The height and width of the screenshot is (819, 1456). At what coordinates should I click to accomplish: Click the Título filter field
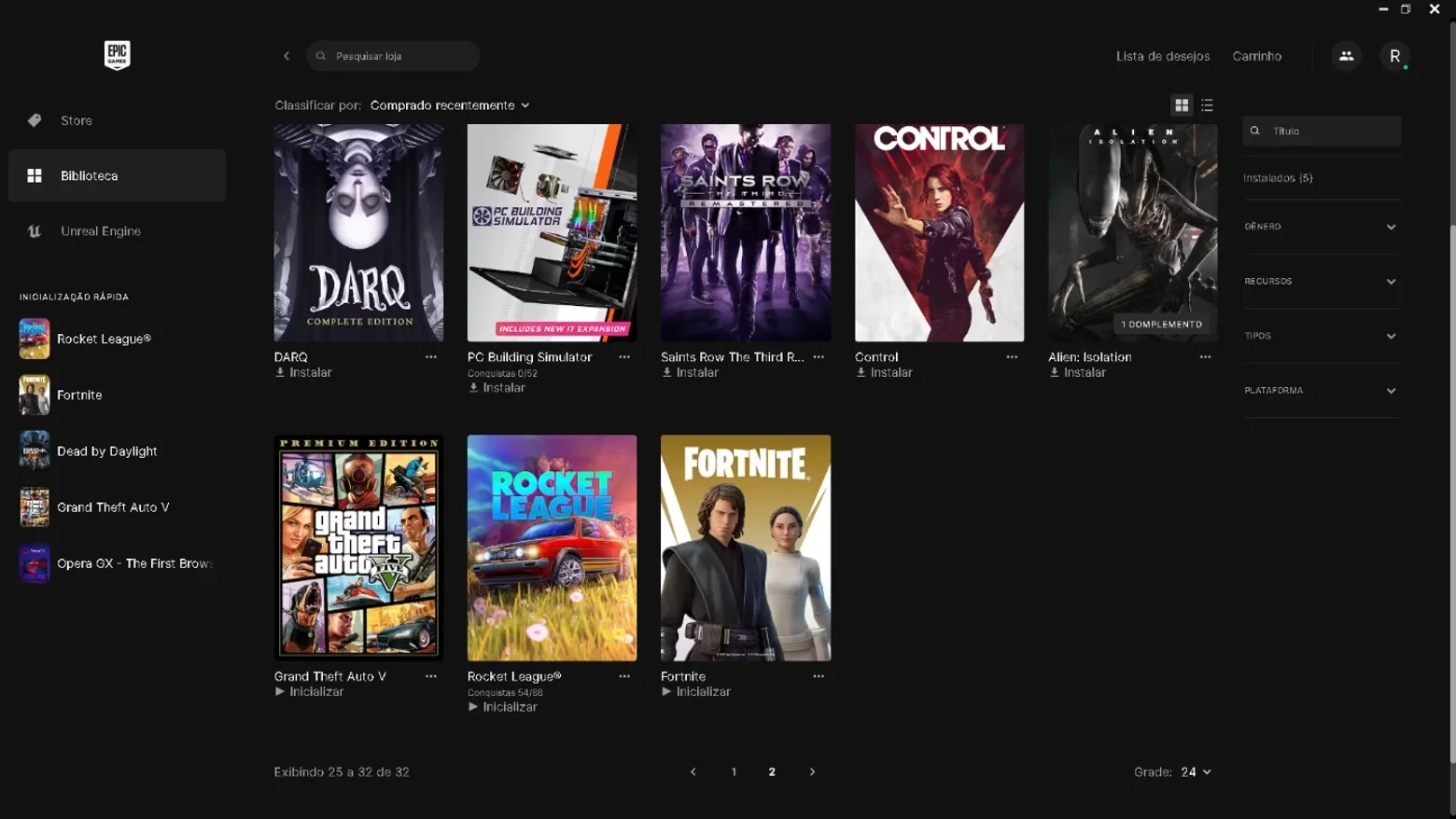click(1322, 131)
